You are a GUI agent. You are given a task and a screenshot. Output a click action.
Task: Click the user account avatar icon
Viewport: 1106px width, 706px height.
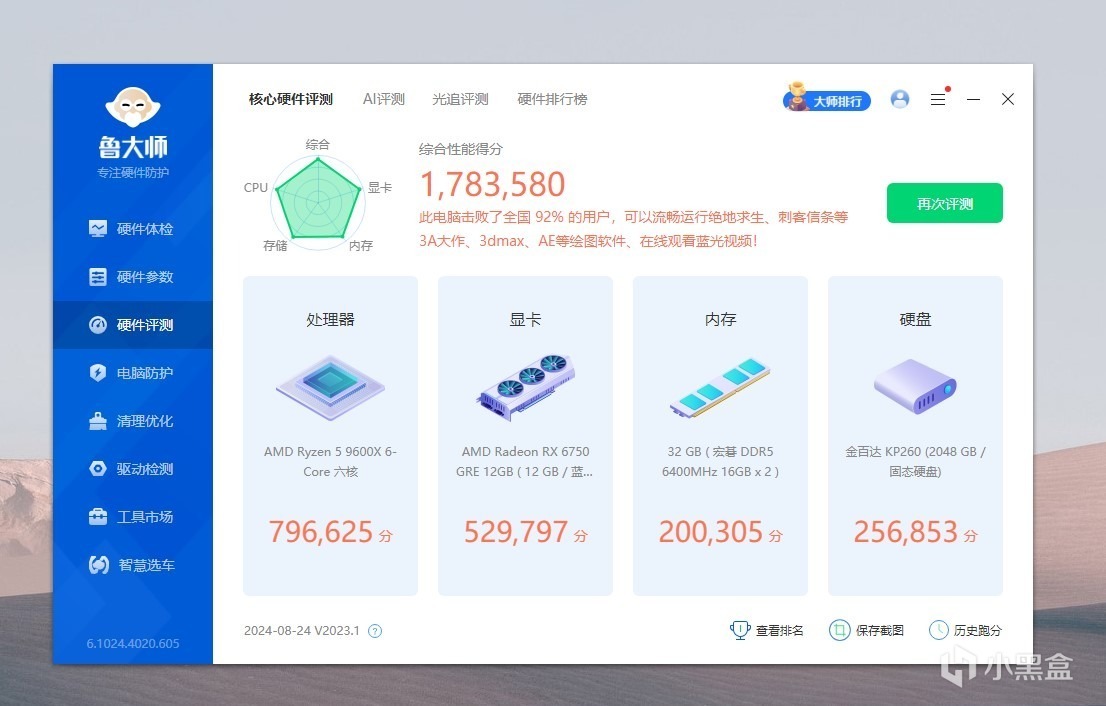click(x=899, y=99)
